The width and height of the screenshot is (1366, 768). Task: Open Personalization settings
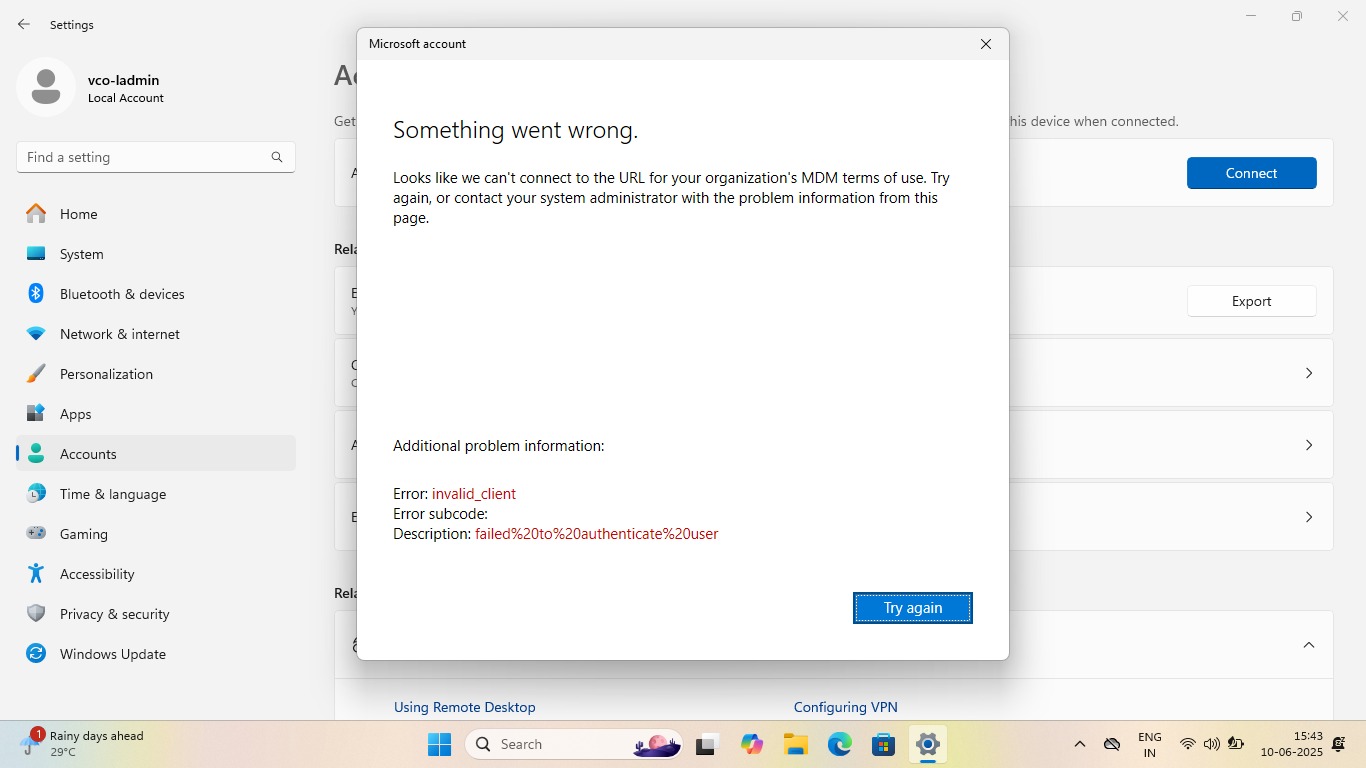(156, 374)
